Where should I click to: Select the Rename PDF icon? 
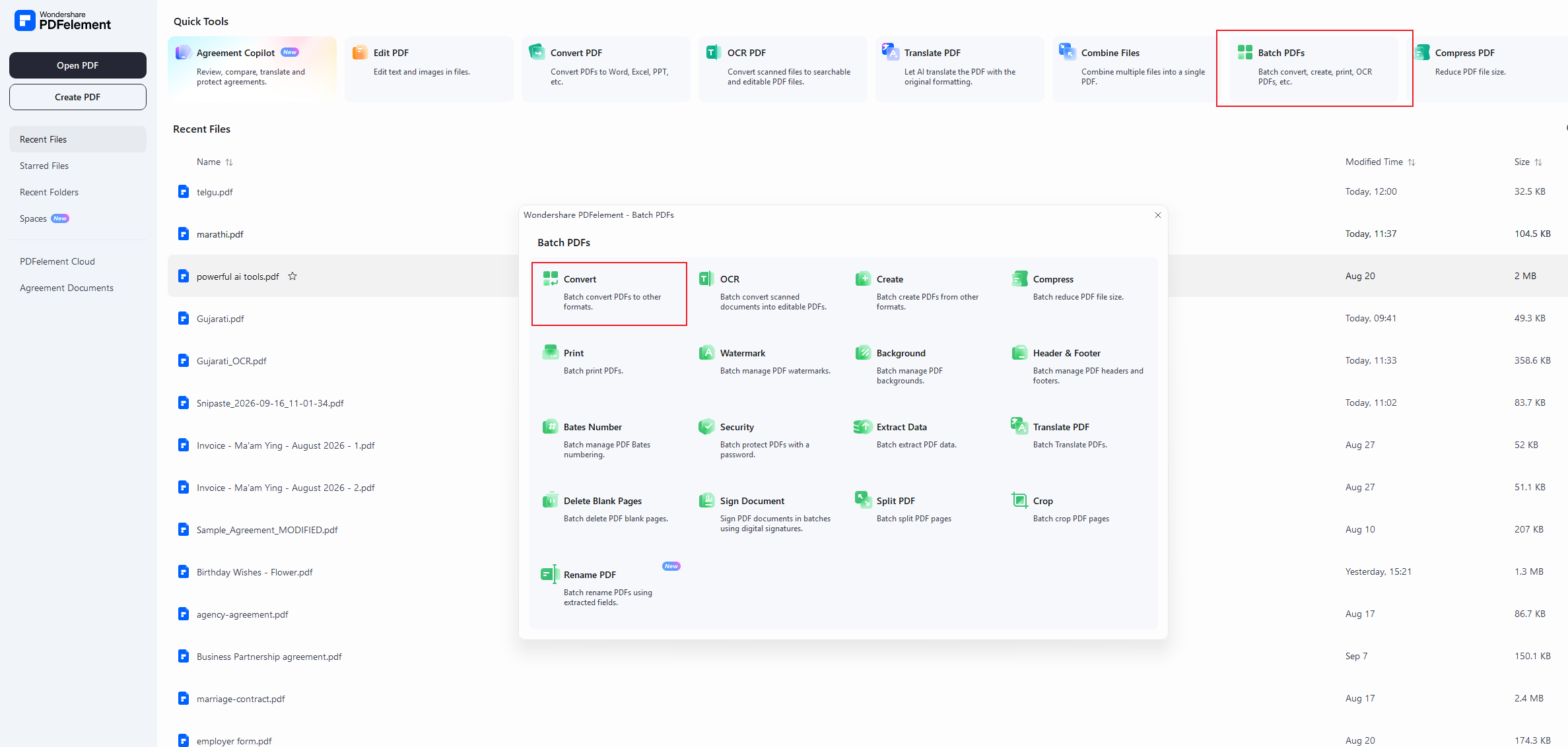(x=550, y=574)
